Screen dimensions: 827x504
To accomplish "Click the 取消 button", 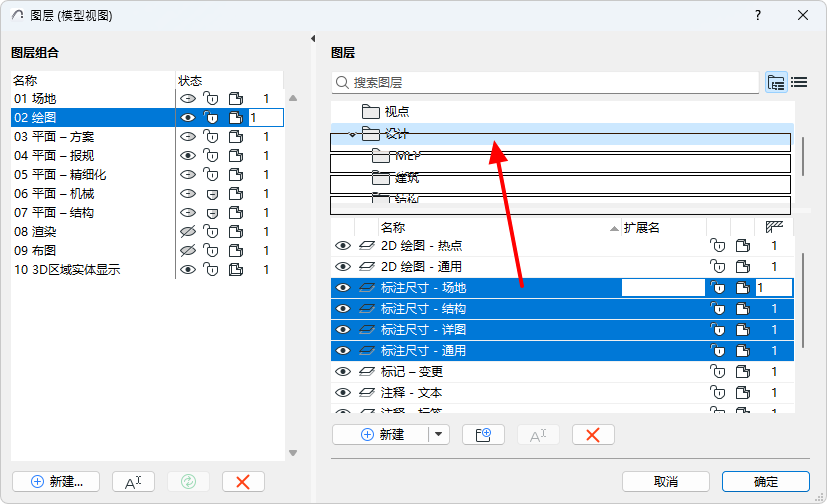I will tap(666, 482).
